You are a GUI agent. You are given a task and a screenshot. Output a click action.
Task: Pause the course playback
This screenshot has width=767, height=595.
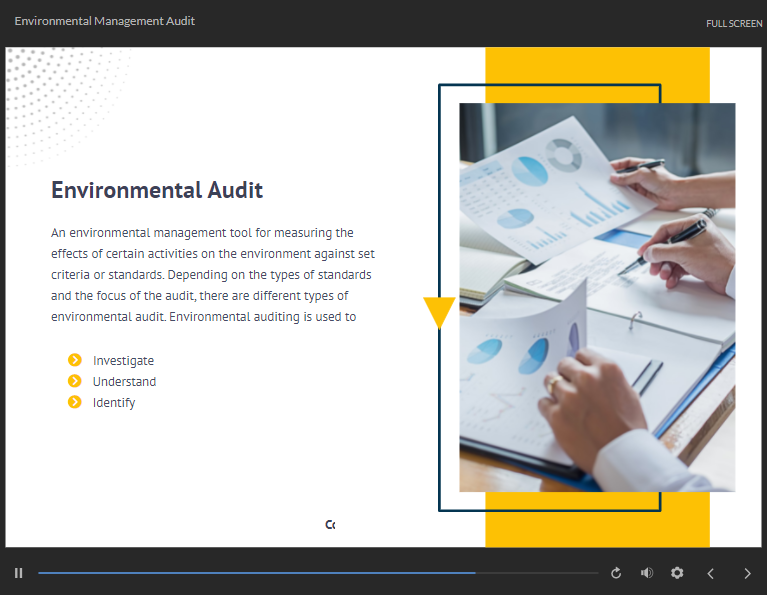click(19, 573)
